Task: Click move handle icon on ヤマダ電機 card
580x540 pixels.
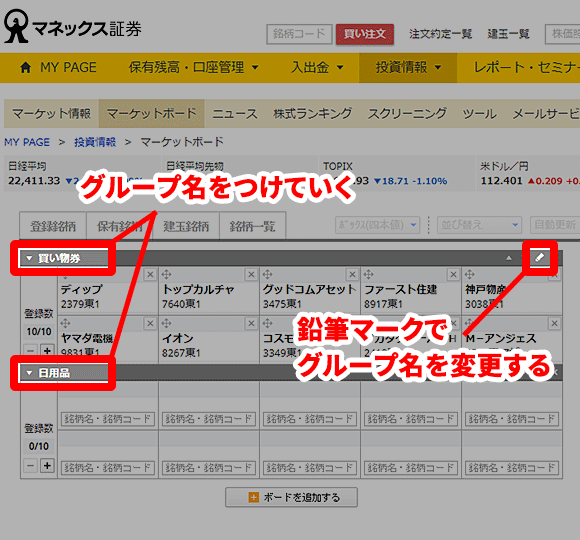Action: coord(65,323)
